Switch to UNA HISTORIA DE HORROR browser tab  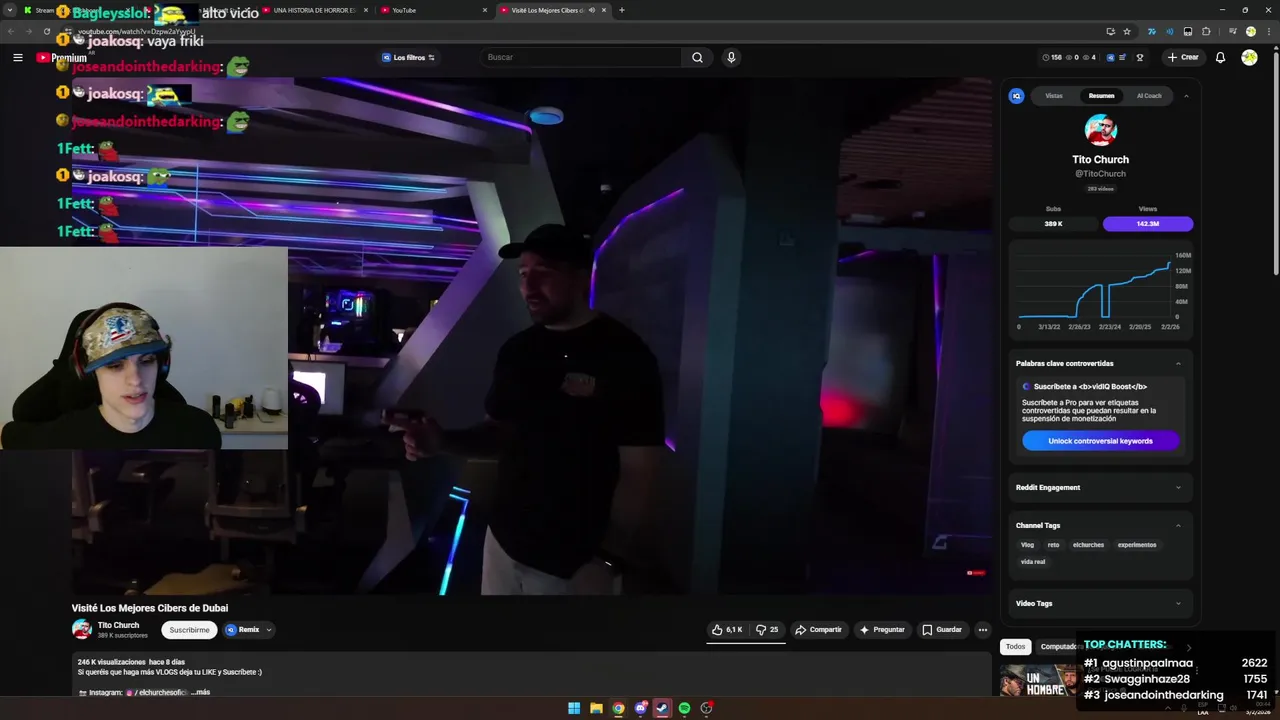click(315, 10)
